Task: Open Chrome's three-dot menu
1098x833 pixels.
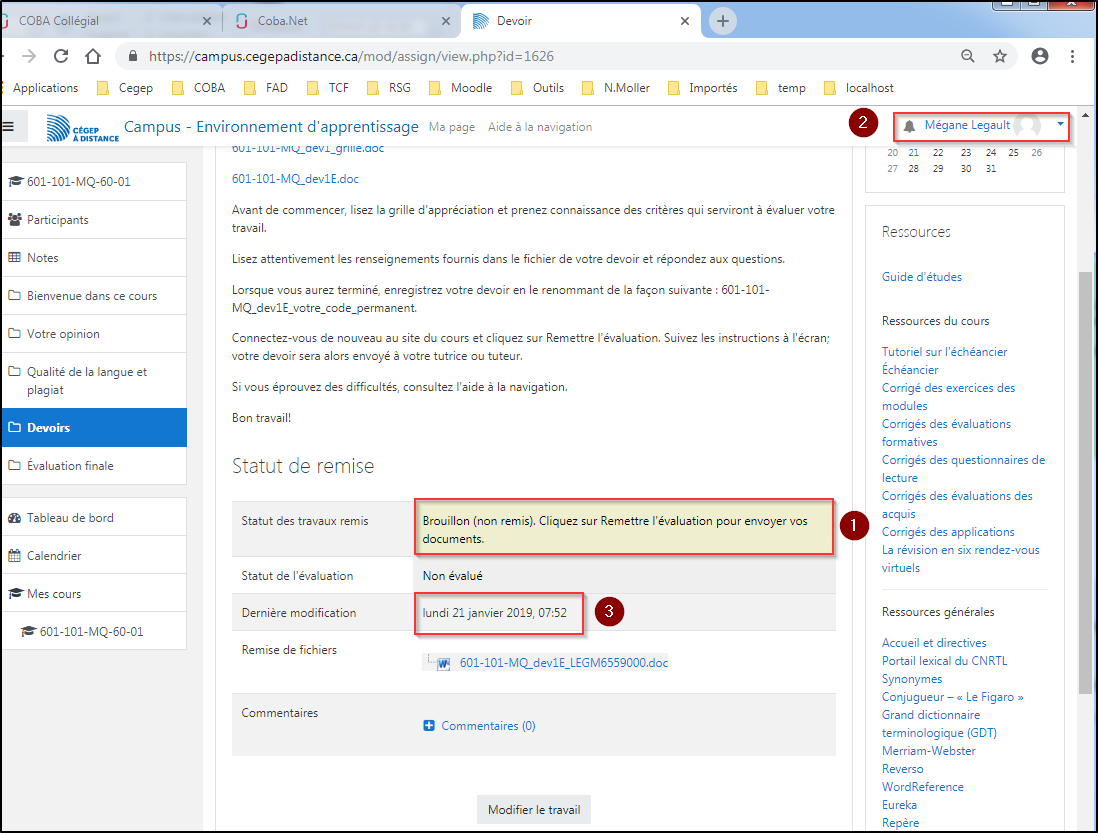Action: tap(1072, 57)
